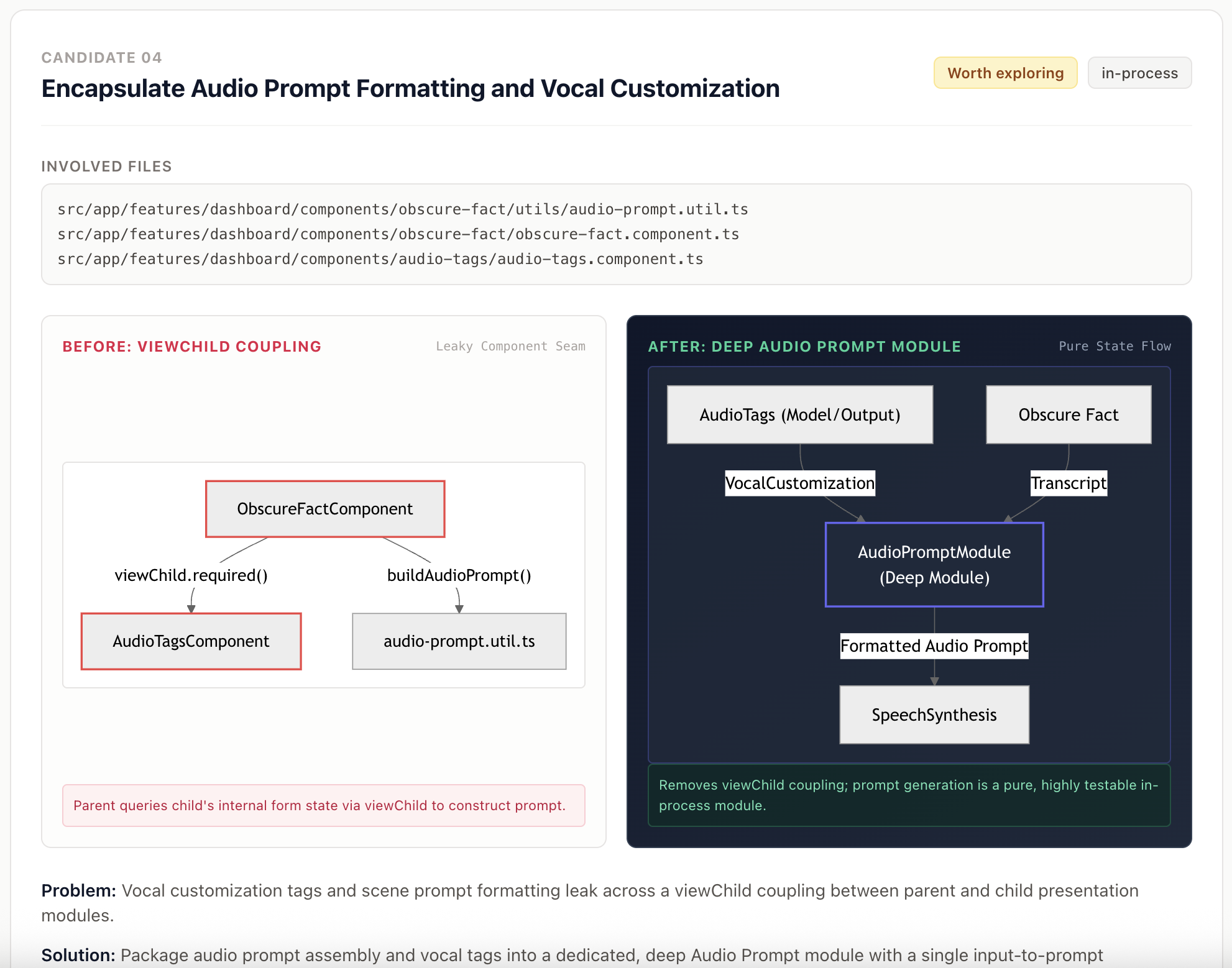Click the VocalCustomization edge label
This screenshot has width=1232, height=968.
800,483
